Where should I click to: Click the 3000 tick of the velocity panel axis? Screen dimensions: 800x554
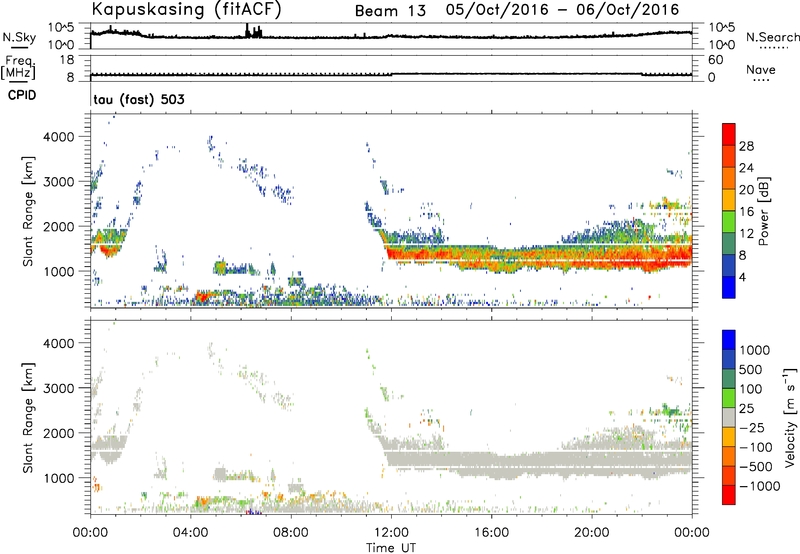click(x=58, y=388)
